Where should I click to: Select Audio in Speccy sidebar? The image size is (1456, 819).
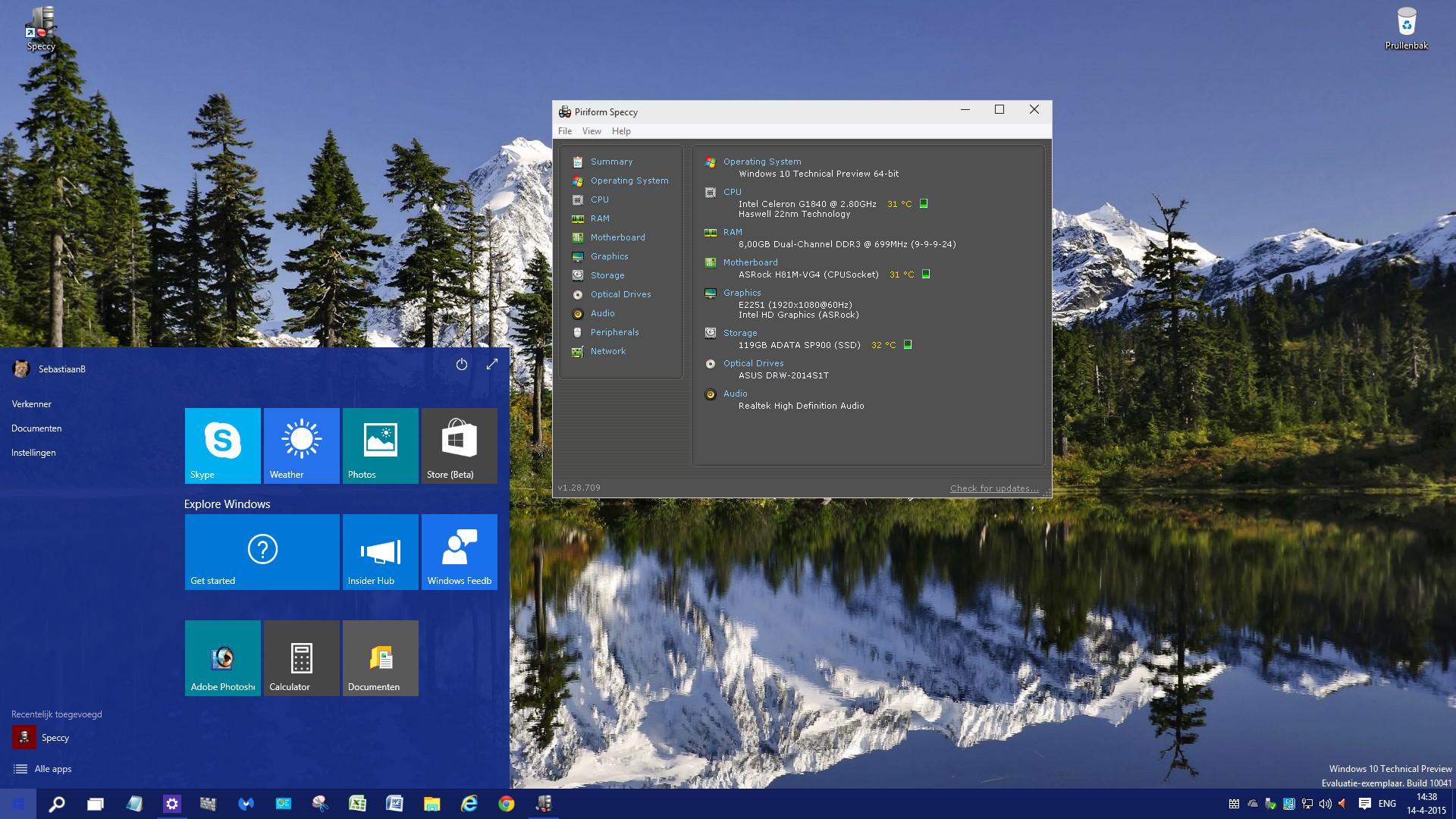tap(602, 313)
